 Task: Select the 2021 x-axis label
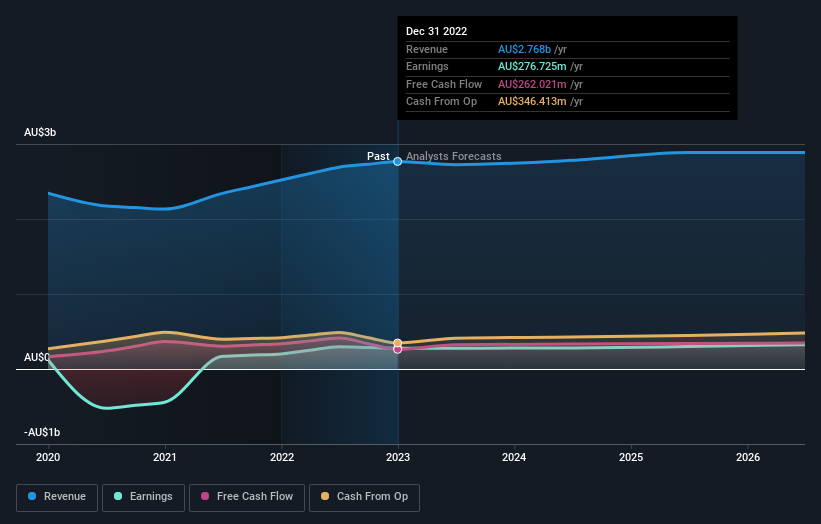pyautogui.click(x=165, y=457)
